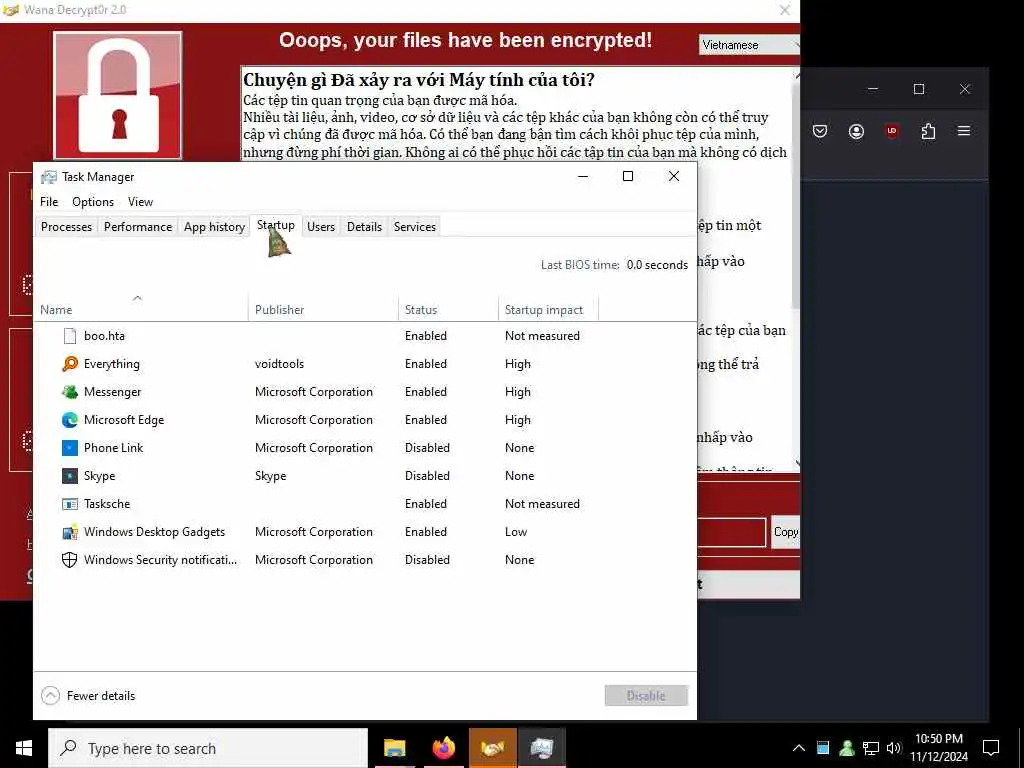Screen dimensions: 1024x768
Task: Click the Disable button in Task Manager
Action: click(x=646, y=696)
